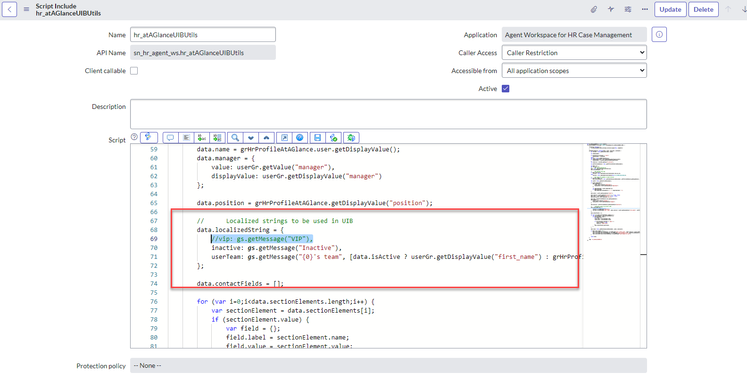747x380 pixels.
Task: Toggle comment on selected code
Action: [x=170, y=137]
